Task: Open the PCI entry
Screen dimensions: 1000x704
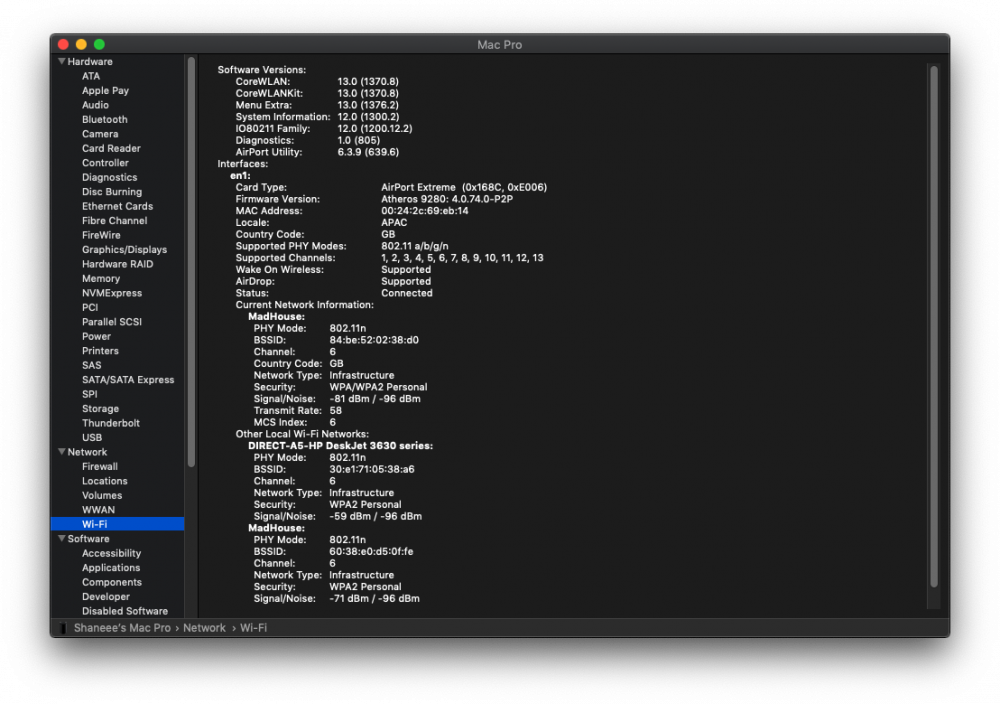Action: [x=90, y=307]
